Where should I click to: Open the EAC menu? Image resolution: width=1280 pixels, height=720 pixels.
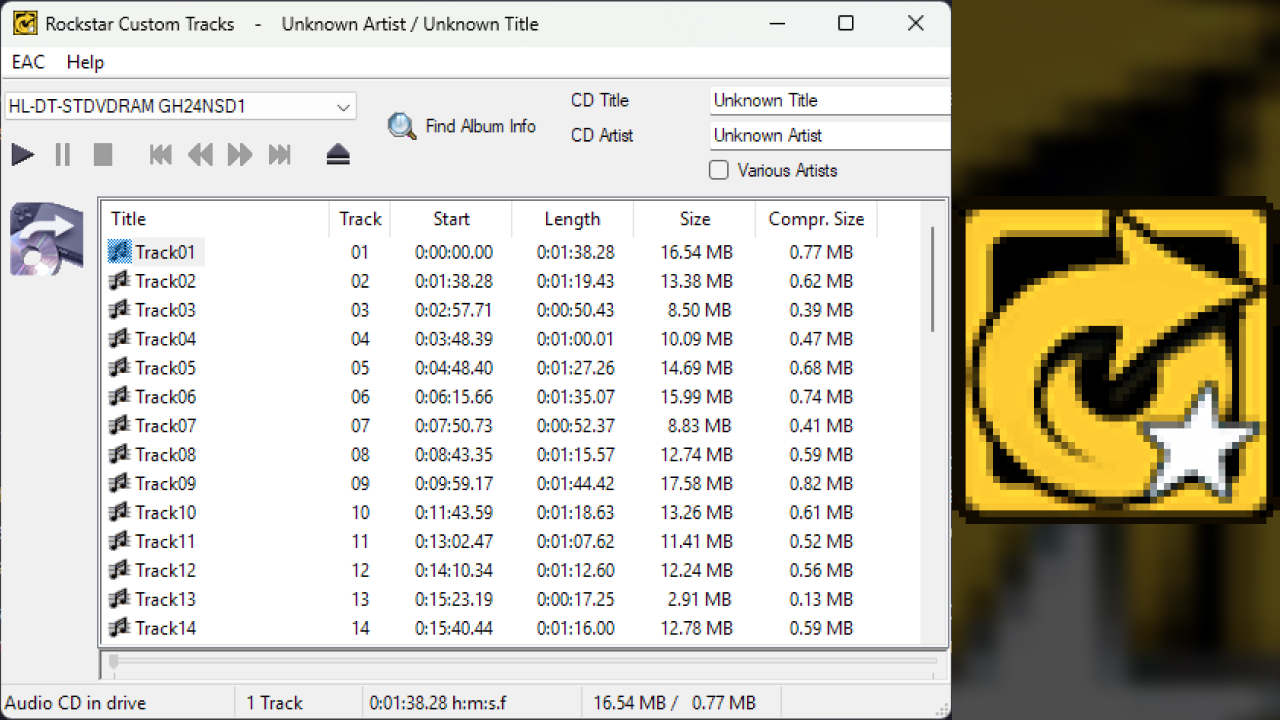pos(28,62)
